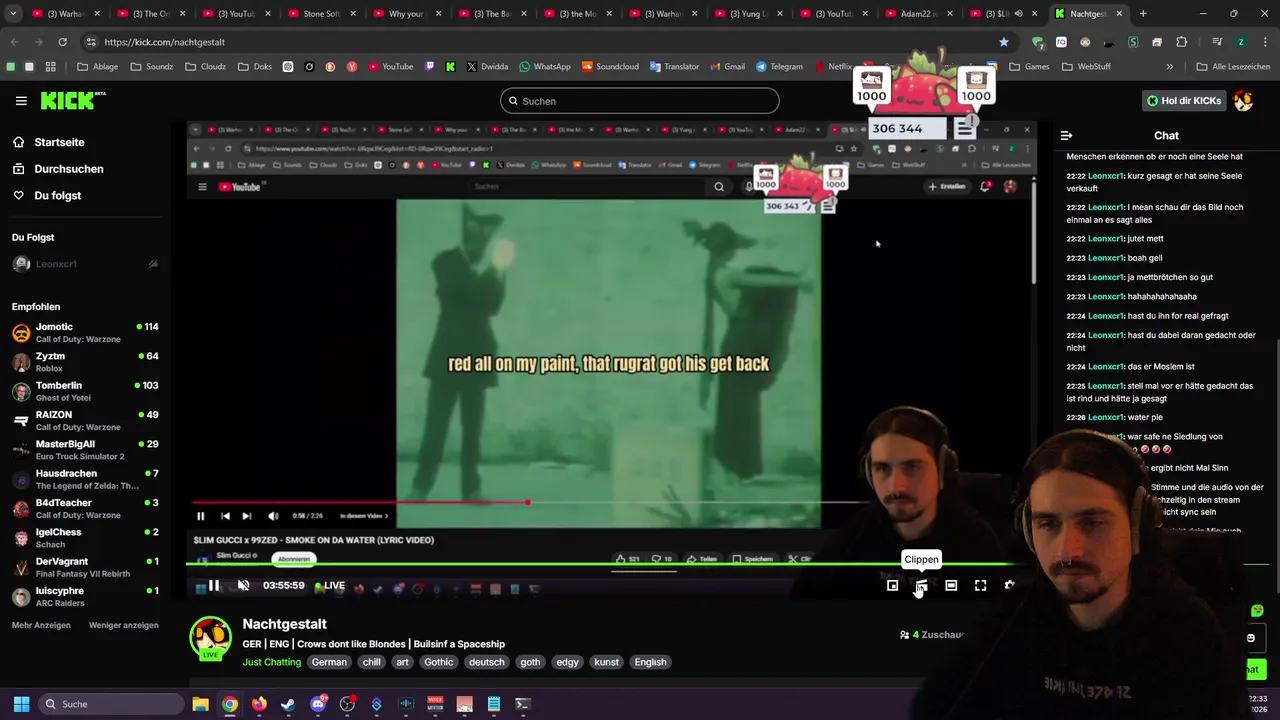1280x720 pixels.
Task: Open picture-in-picture mini player for stream
Action: click(893, 586)
